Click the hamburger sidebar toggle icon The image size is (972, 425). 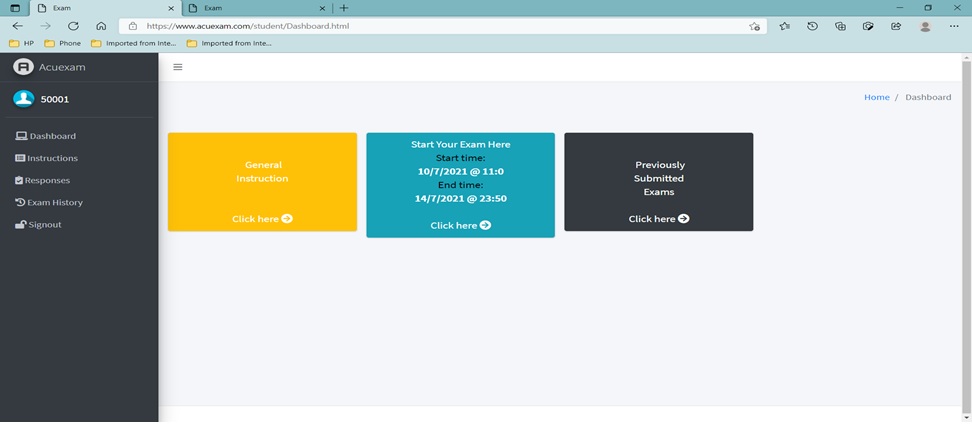(x=178, y=67)
